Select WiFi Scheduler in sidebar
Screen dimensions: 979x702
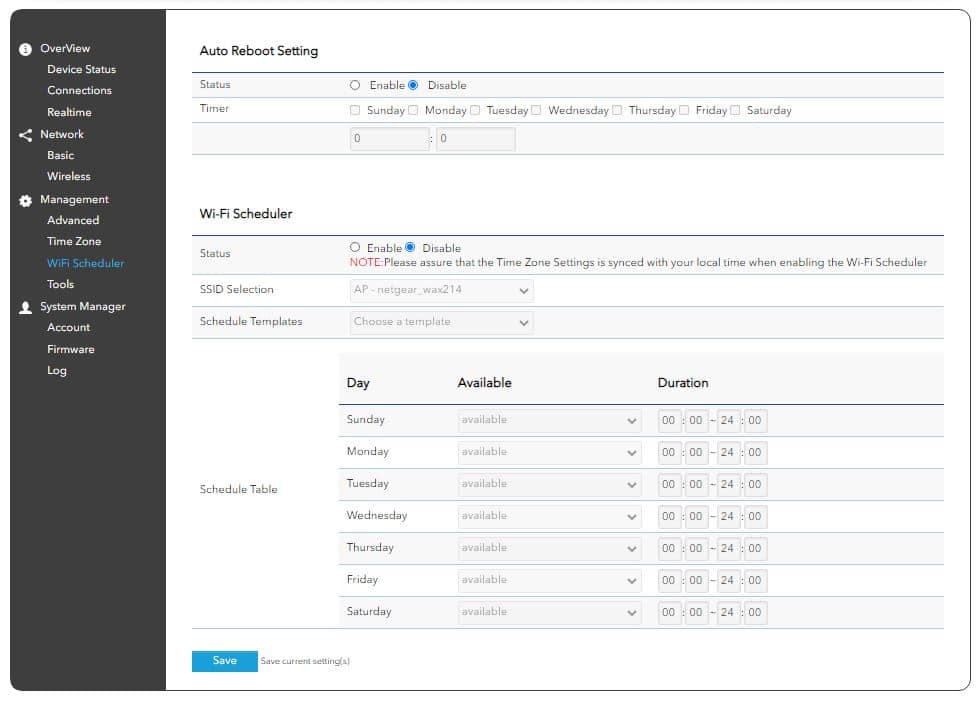coord(86,264)
